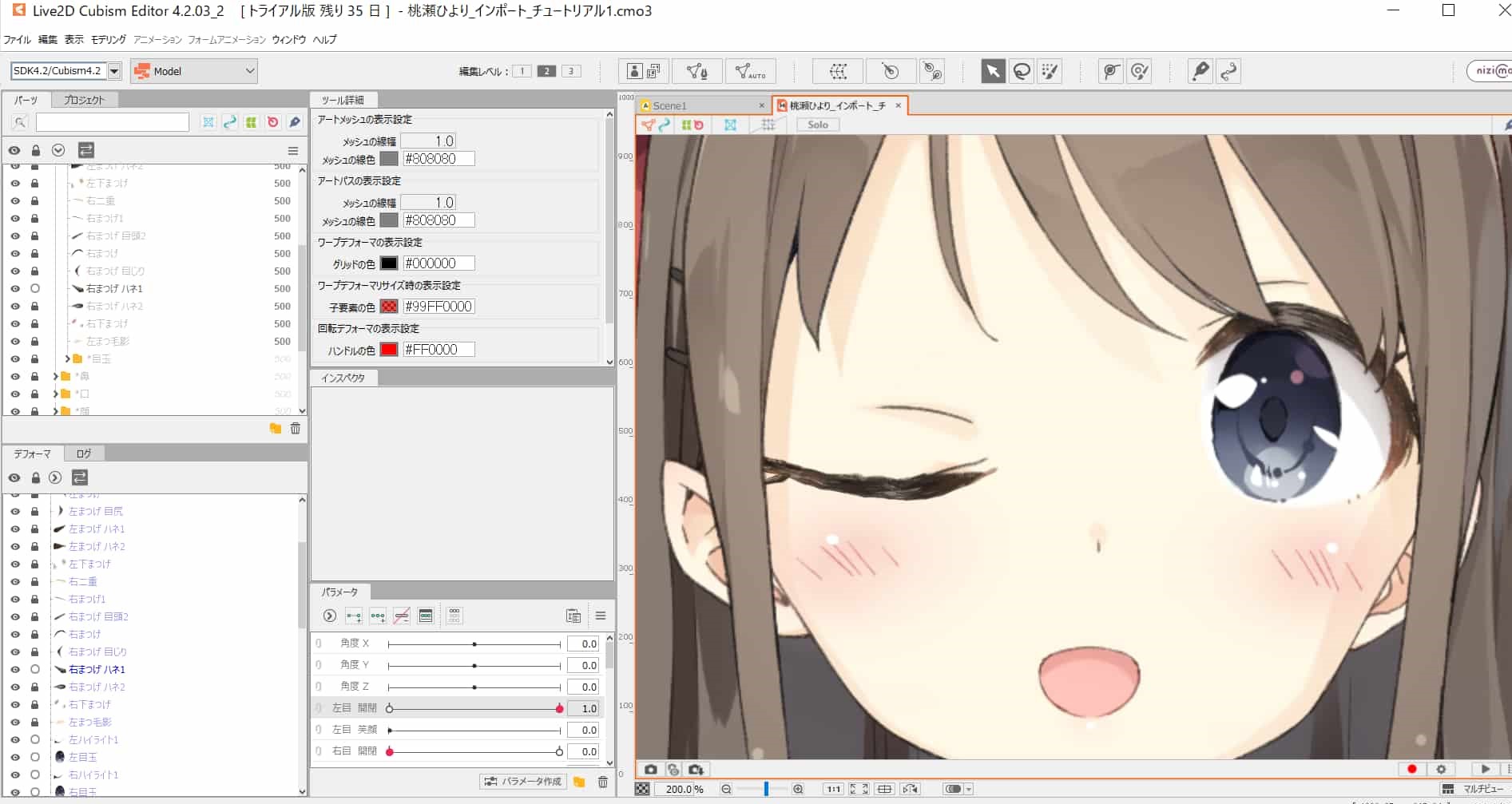Click the create rotation deformer icon
The image size is (1512, 804).
(890, 71)
